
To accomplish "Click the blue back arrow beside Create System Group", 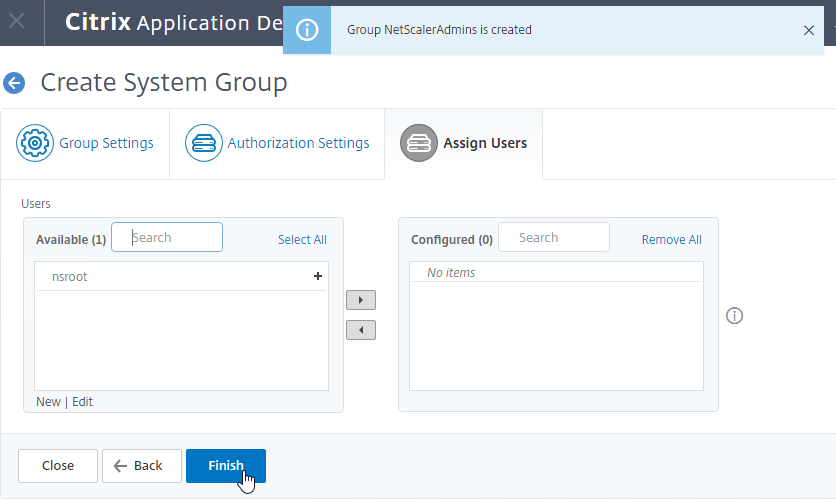I will 14,83.
